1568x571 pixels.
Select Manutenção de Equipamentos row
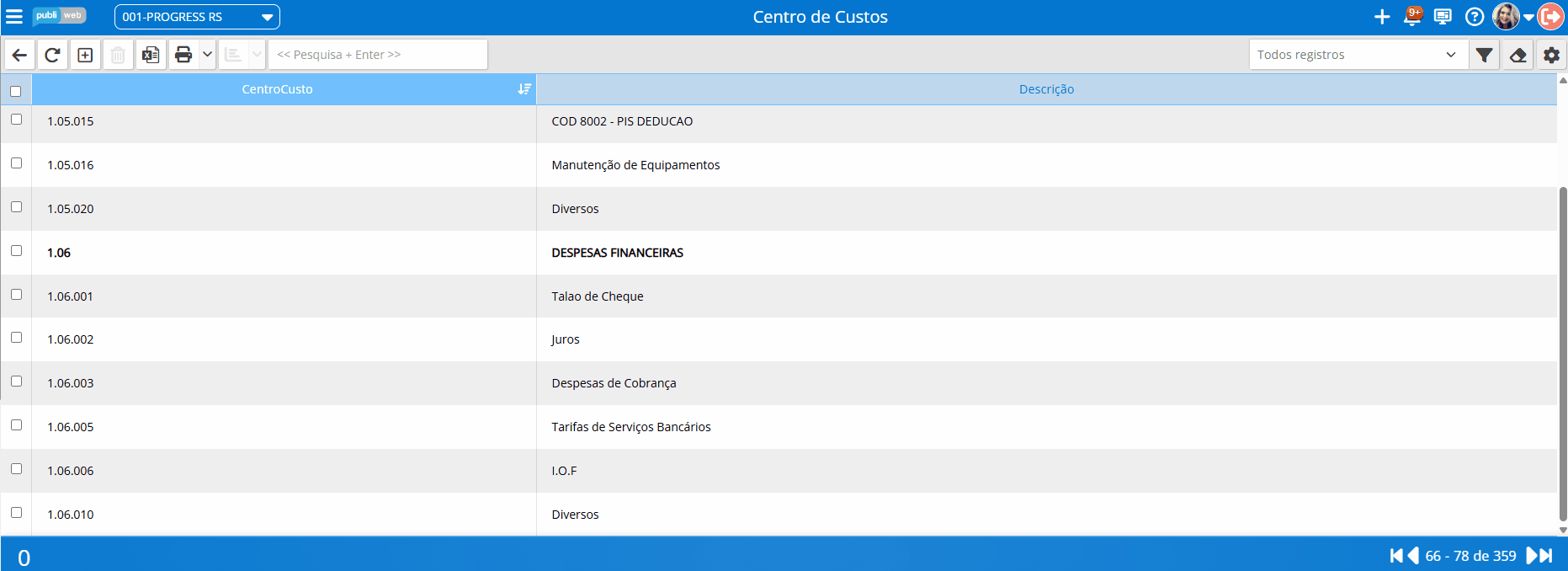(x=779, y=165)
